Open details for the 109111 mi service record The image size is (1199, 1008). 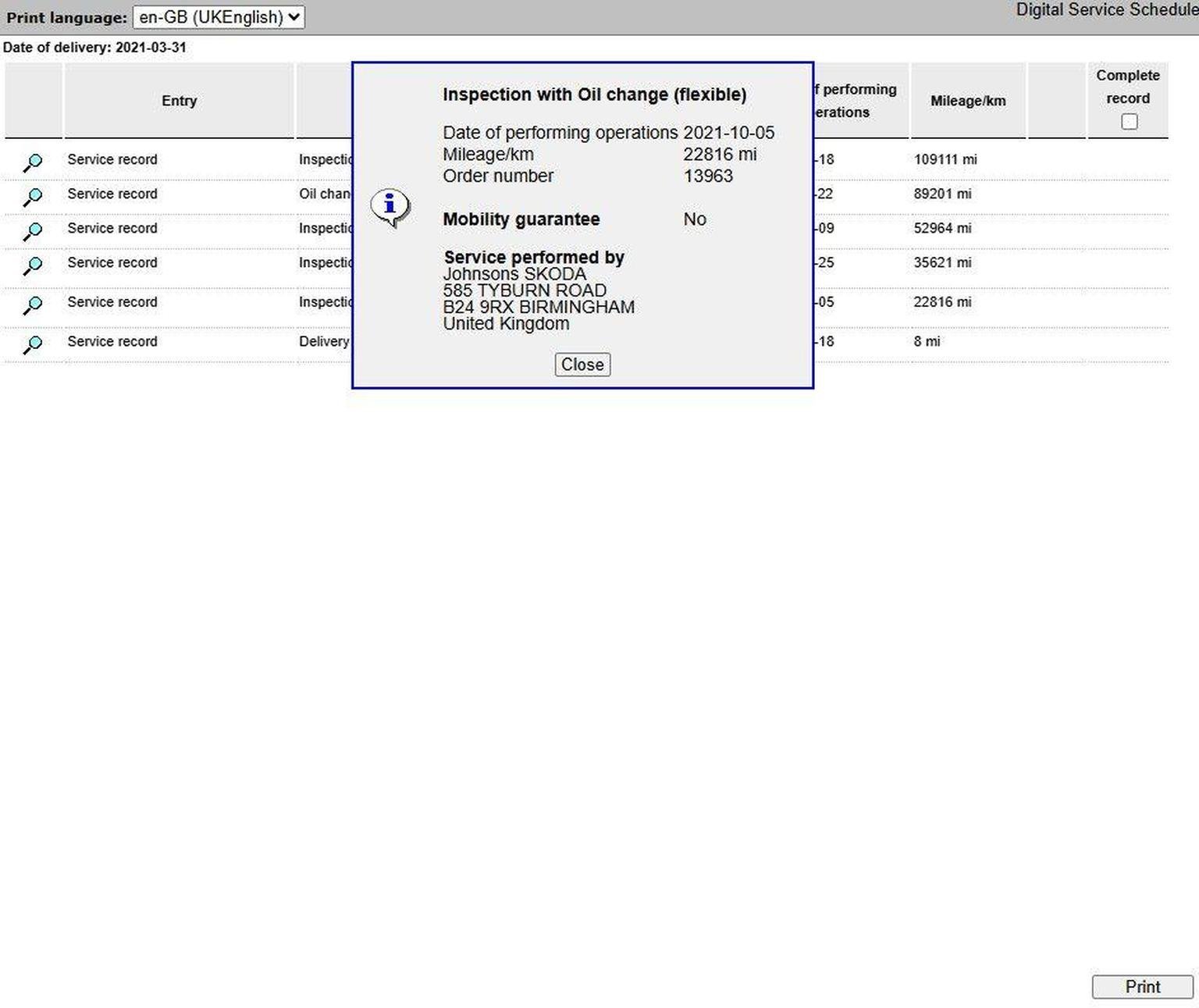(x=33, y=162)
